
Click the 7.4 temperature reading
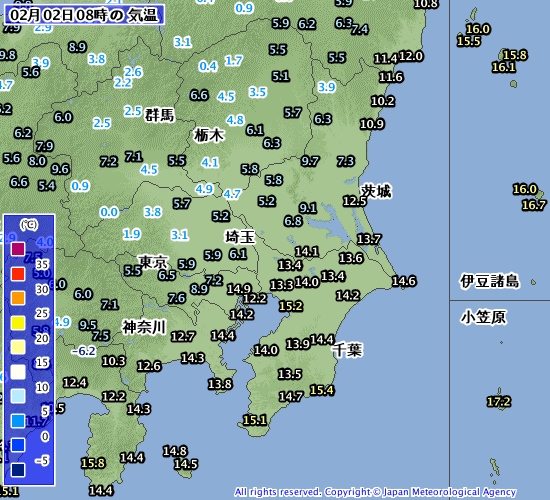click(360, 29)
